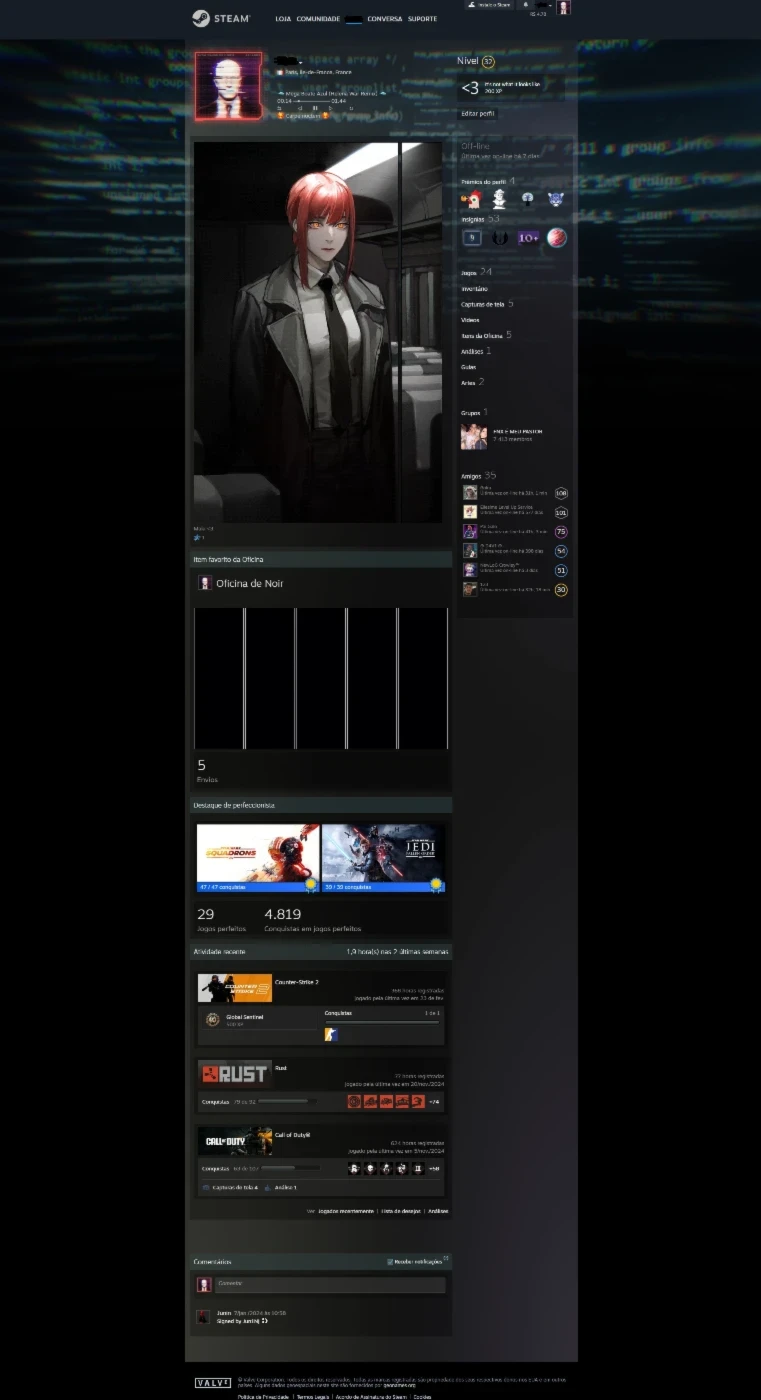This screenshot has height=1400, width=761.
Task: Click Counter-Strike 2 achievements progress bar
Action: [382, 1022]
